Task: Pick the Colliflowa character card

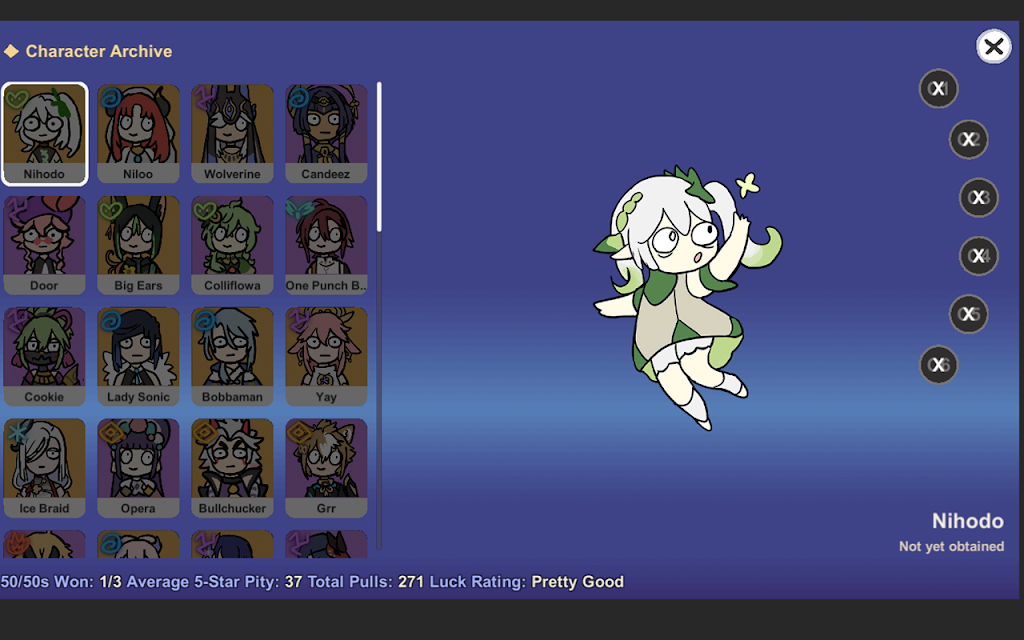Action: coord(232,245)
